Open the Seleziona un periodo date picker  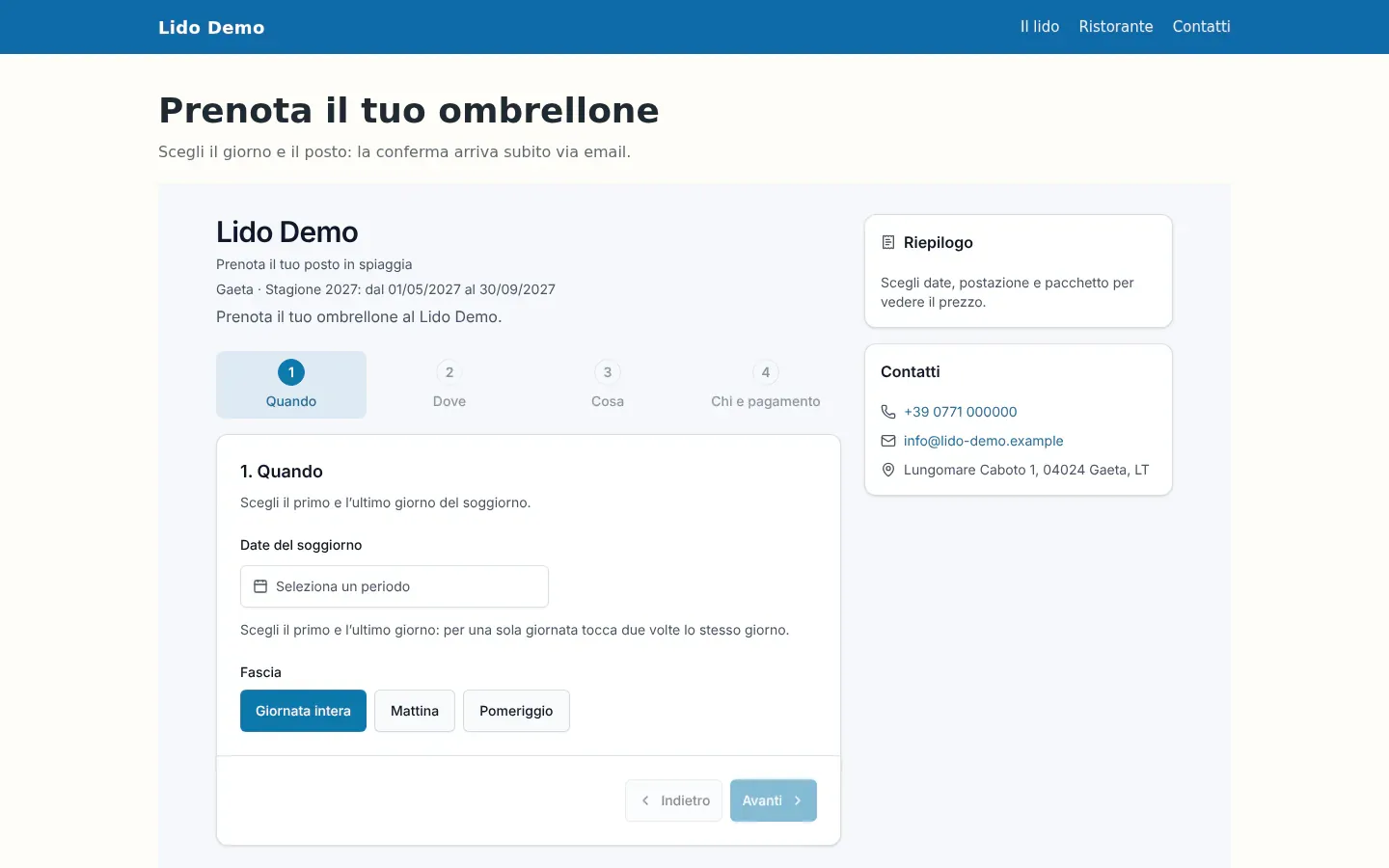(395, 586)
